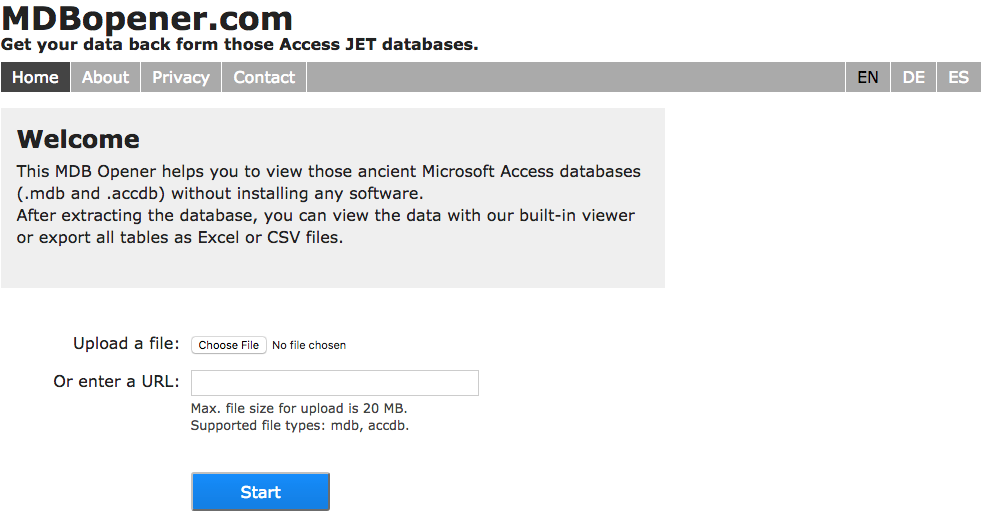Click the supported file types note
The image size is (986, 526).
[x=299, y=425]
